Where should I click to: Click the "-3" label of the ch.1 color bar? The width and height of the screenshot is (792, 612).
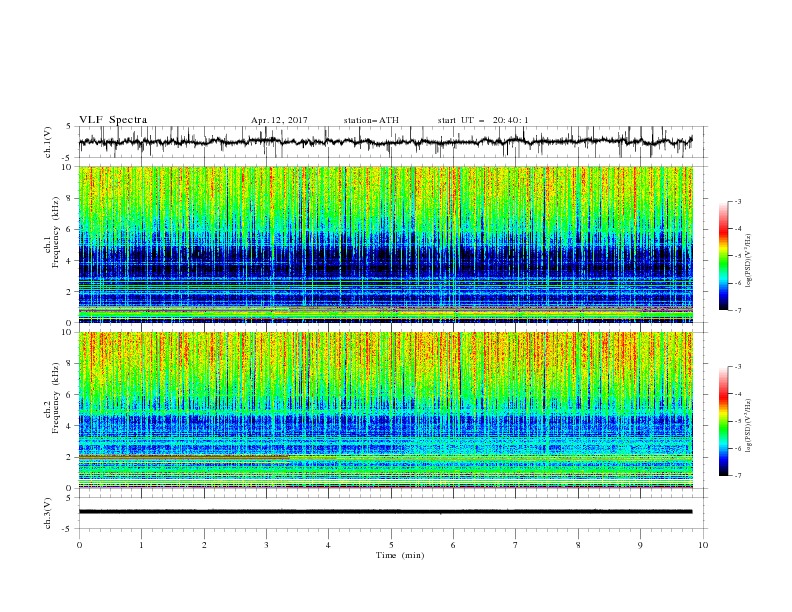point(738,201)
